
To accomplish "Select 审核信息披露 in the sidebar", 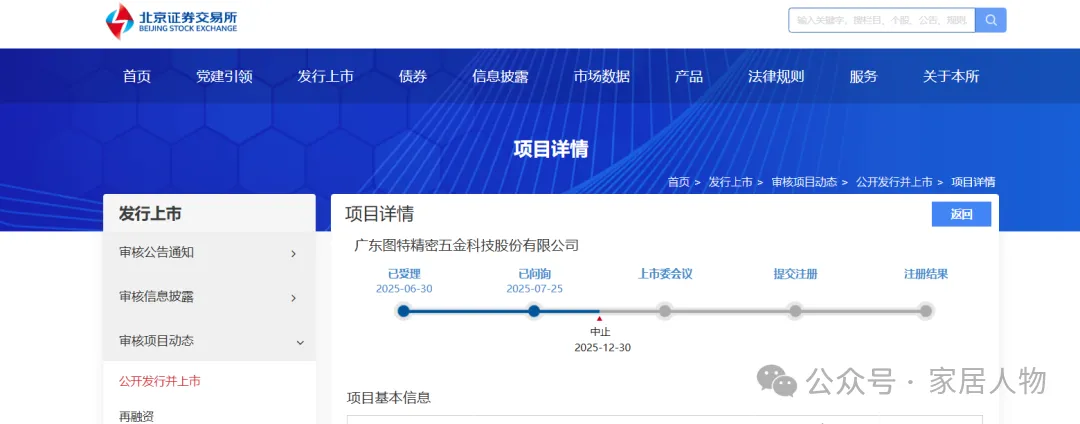I will [x=156, y=297].
